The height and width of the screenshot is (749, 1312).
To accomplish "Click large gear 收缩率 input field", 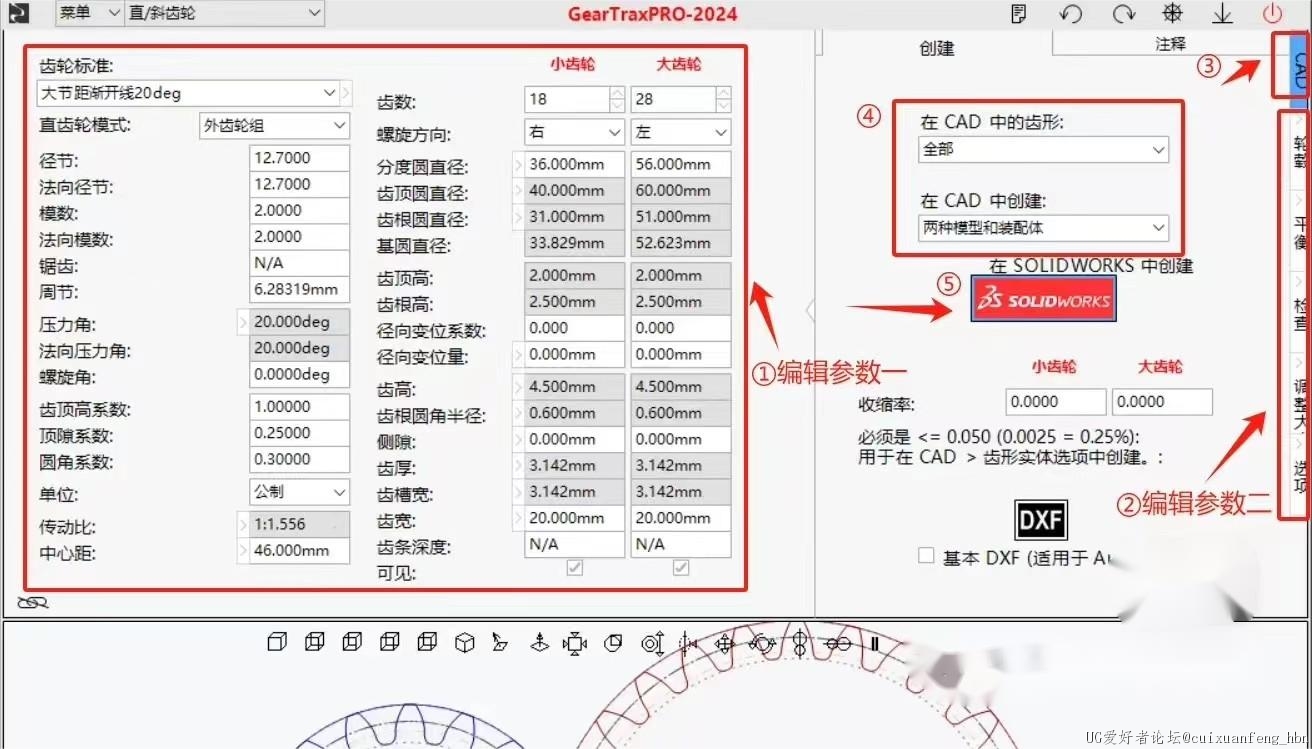I will point(1162,401).
